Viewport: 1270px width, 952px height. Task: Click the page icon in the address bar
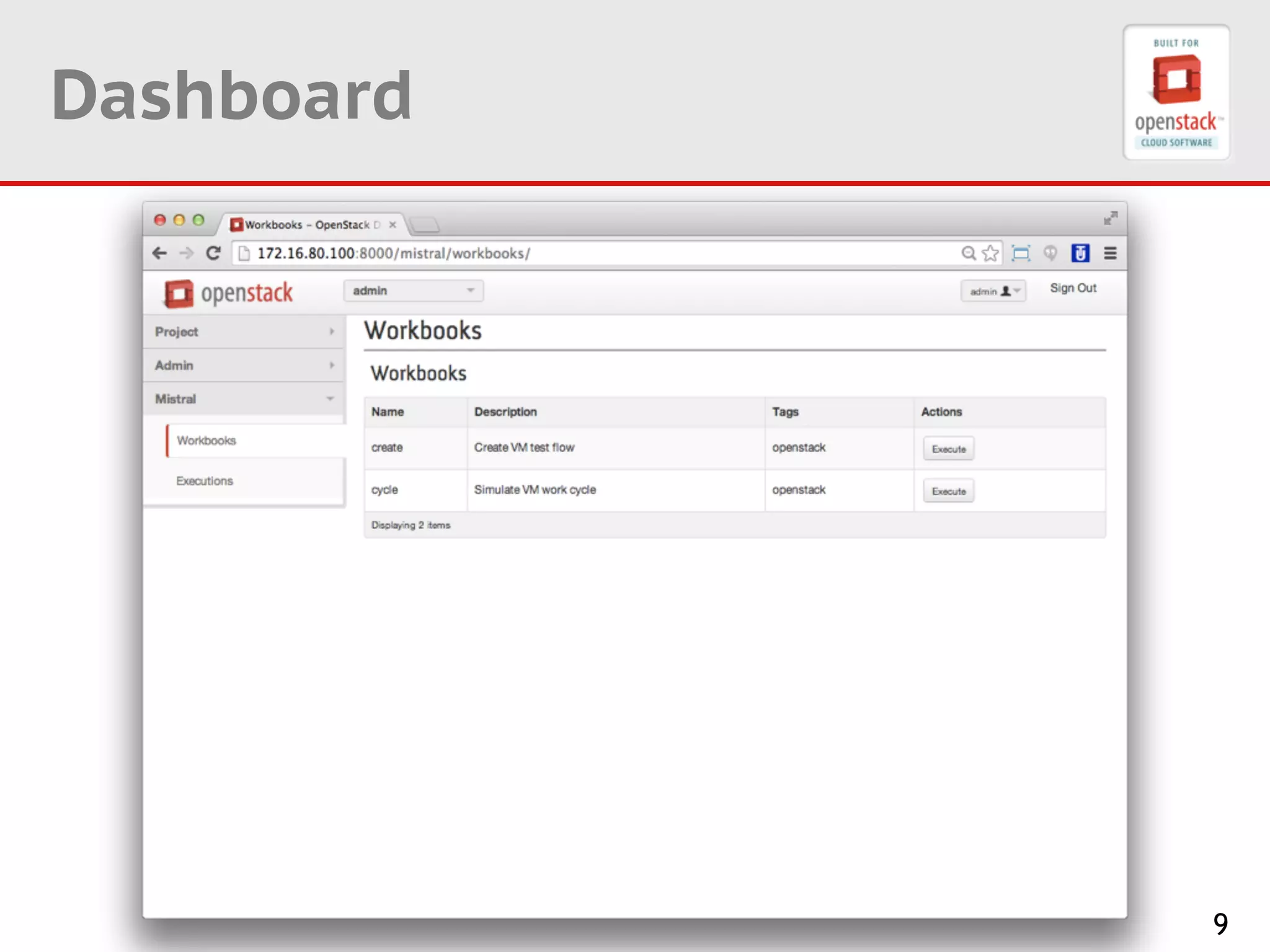(x=244, y=253)
